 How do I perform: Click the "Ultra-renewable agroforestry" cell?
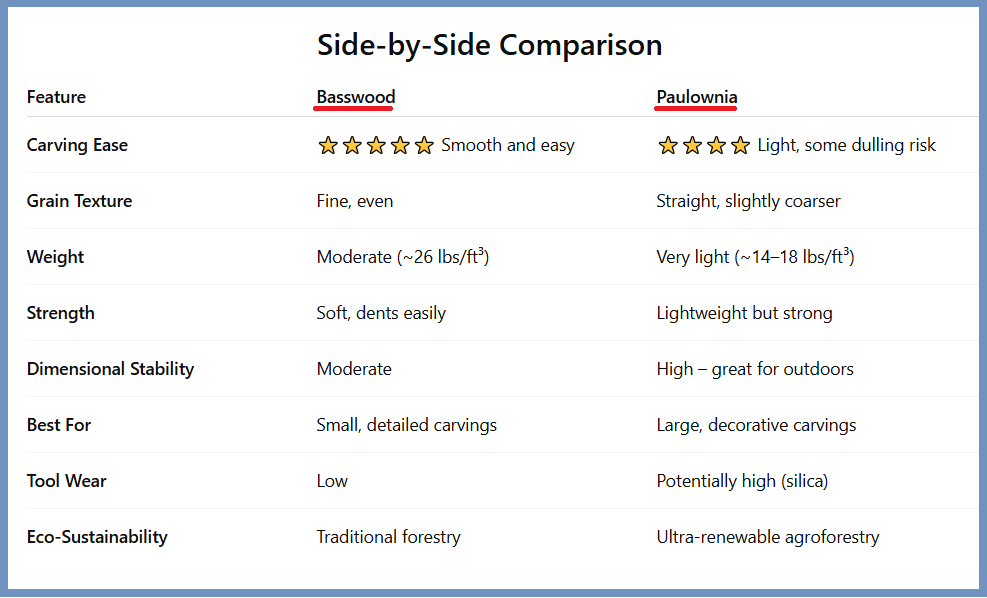click(768, 537)
